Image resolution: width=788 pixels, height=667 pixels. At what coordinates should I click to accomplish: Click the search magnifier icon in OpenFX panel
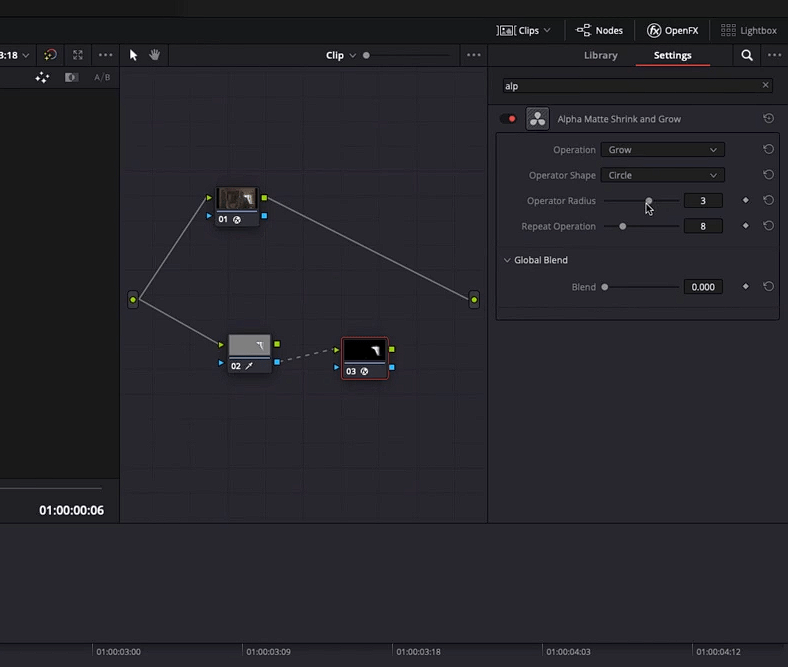(747, 56)
